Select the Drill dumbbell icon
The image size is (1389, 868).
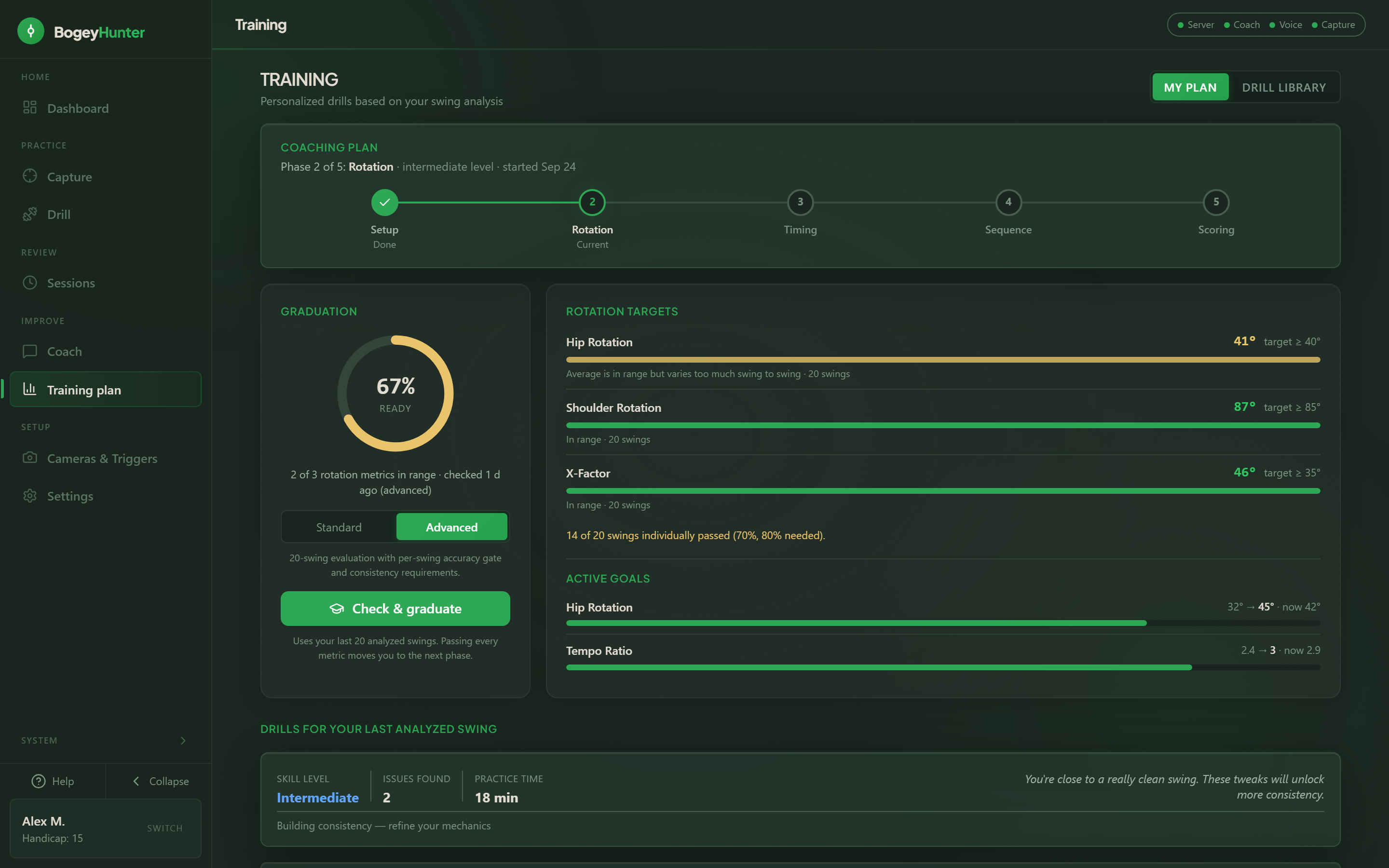coord(30,214)
